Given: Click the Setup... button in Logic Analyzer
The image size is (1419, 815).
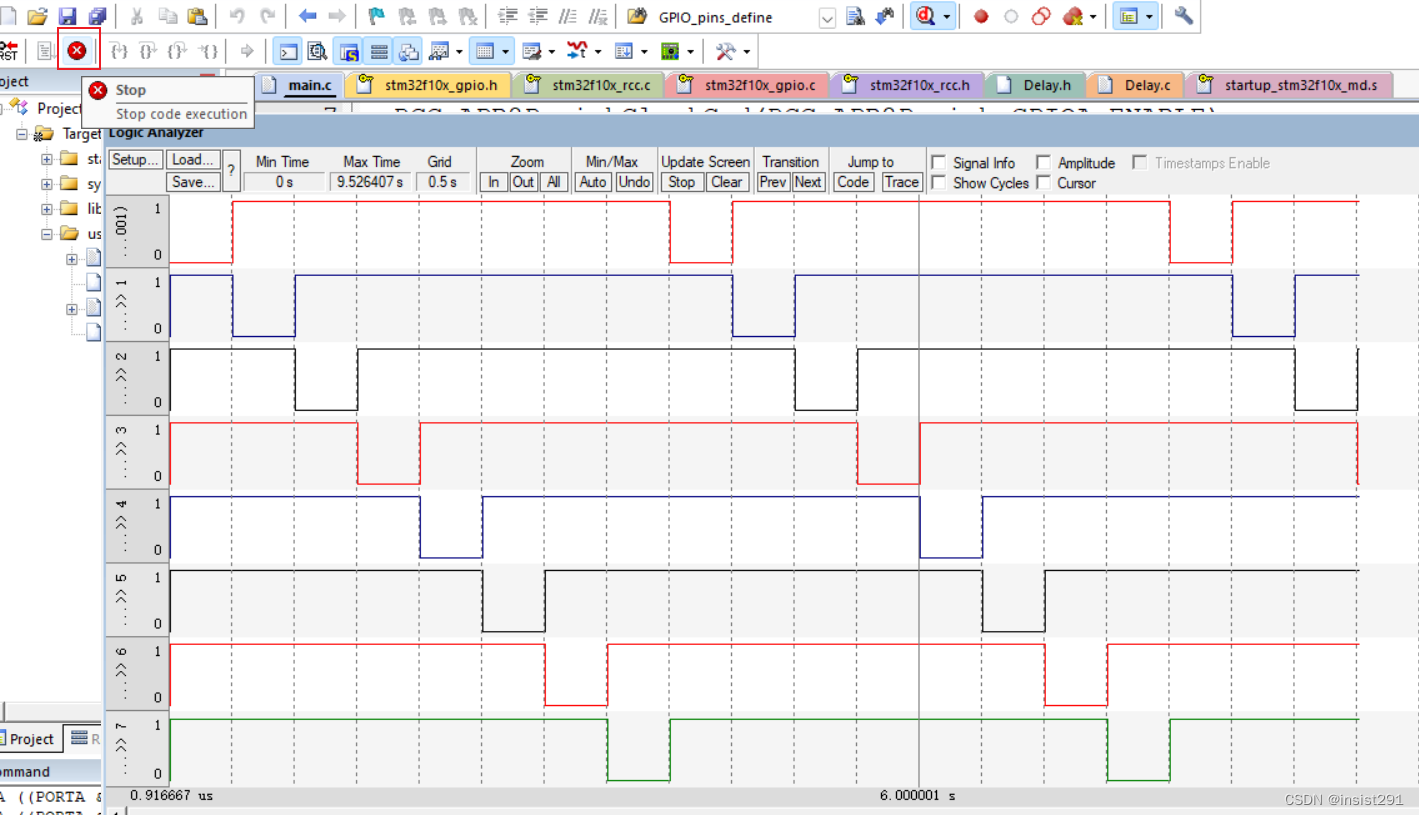Looking at the screenshot, I should 135,160.
